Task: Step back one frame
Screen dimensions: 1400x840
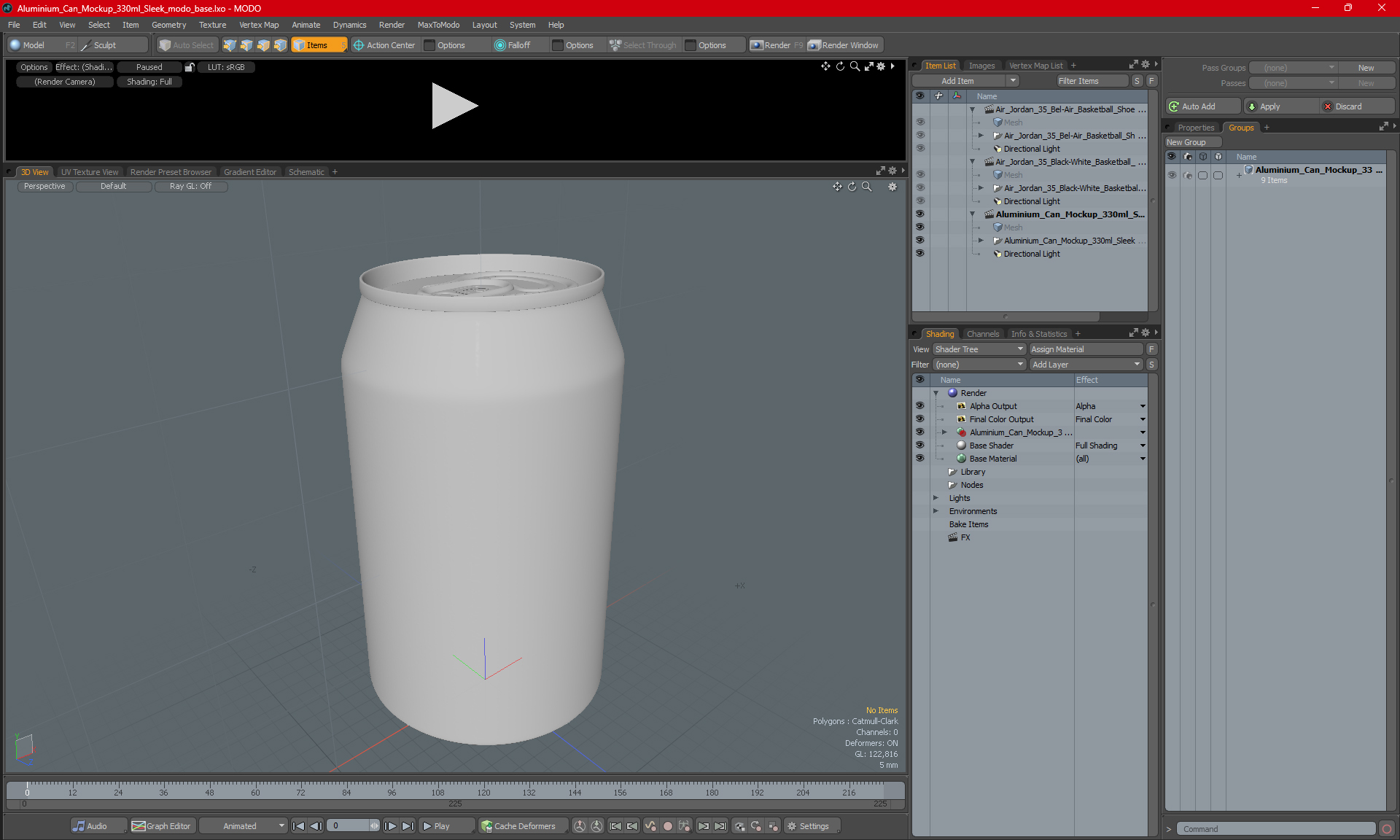Action: [316, 826]
